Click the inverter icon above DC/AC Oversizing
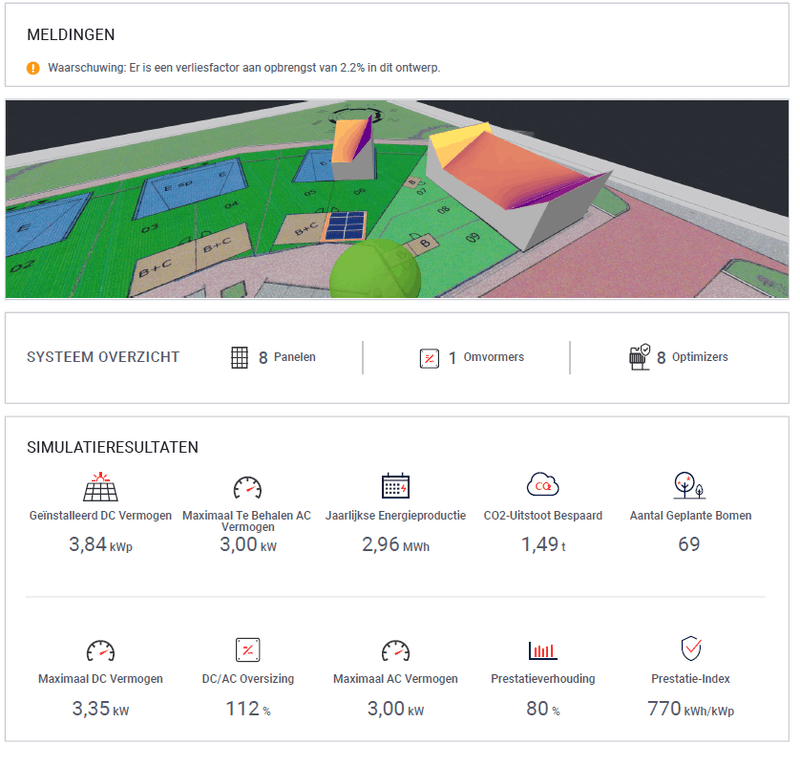800x765 pixels. (x=248, y=650)
